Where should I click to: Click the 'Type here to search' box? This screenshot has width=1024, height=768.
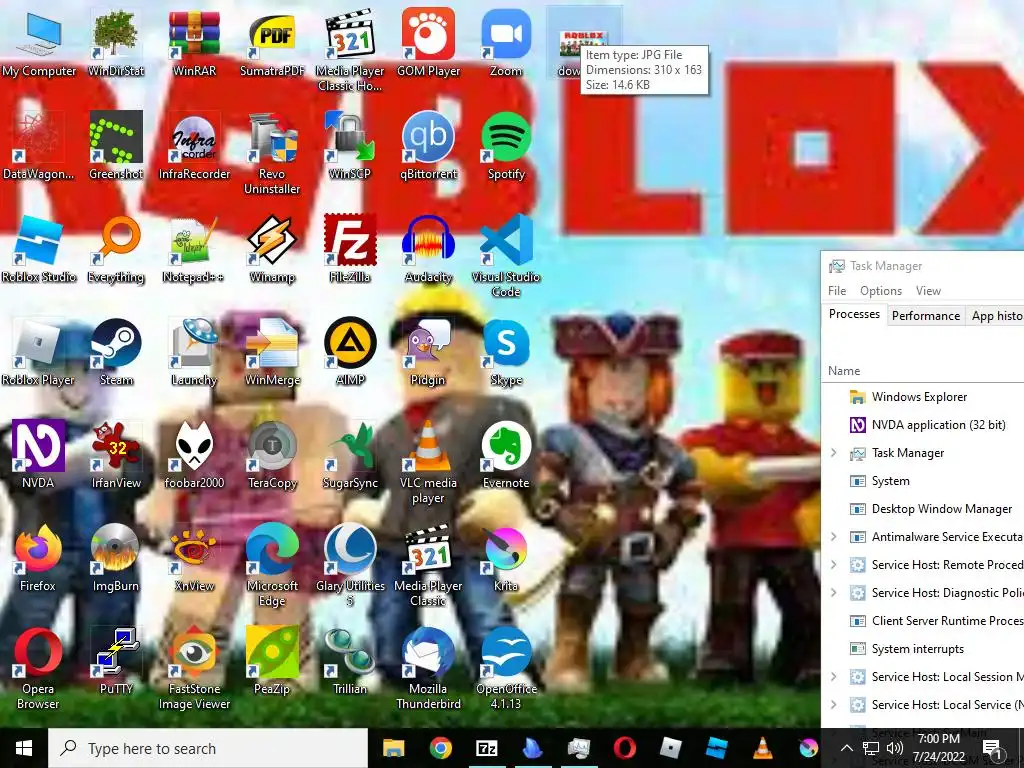click(x=208, y=748)
